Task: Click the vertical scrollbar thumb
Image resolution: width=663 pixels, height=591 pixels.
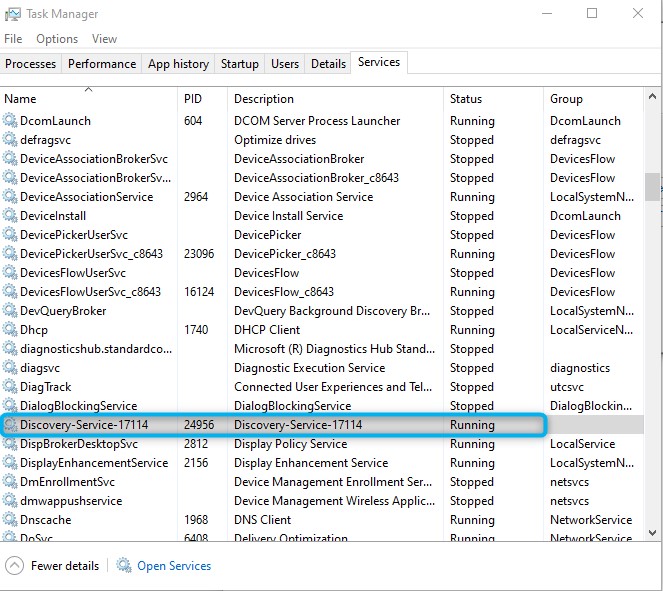Action: click(x=652, y=186)
